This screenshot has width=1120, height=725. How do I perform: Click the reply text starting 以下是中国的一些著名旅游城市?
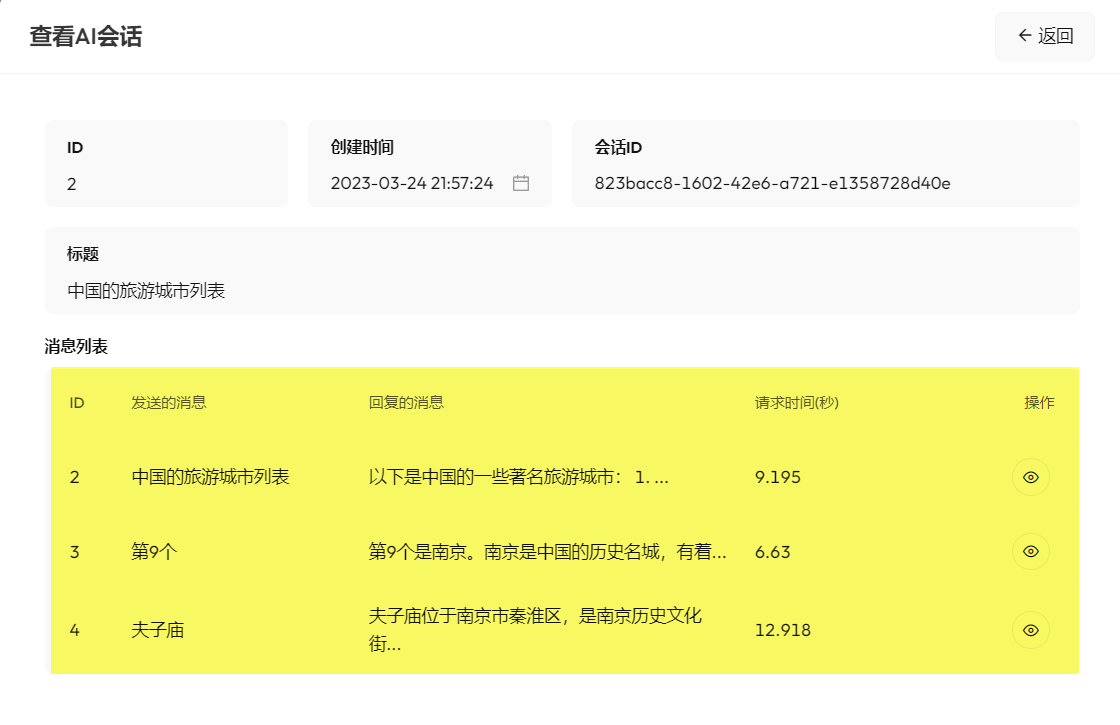[x=518, y=477]
